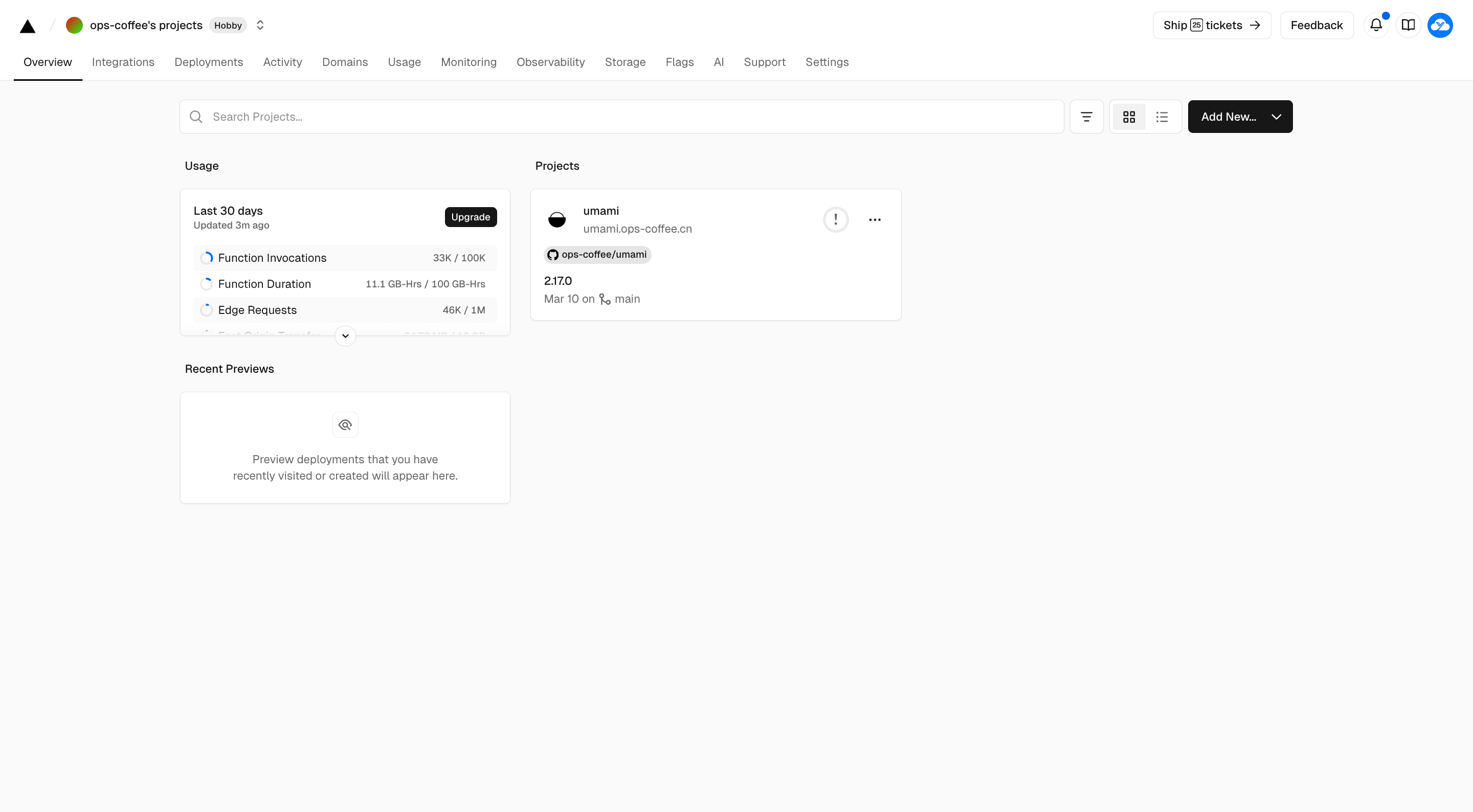This screenshot has width=1473, height=812.
Task: Focus the Search Projects field
Action: (621, 117)
